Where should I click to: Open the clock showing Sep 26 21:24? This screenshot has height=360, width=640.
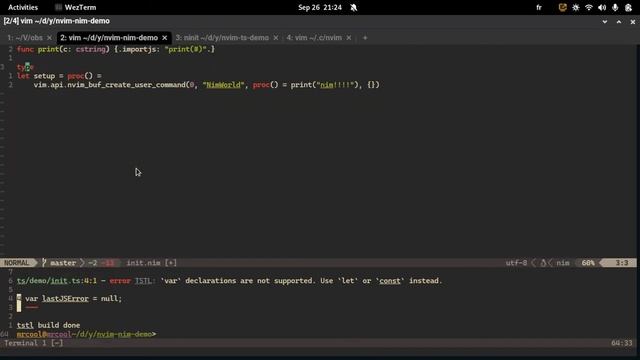click(x=320, y=7)
